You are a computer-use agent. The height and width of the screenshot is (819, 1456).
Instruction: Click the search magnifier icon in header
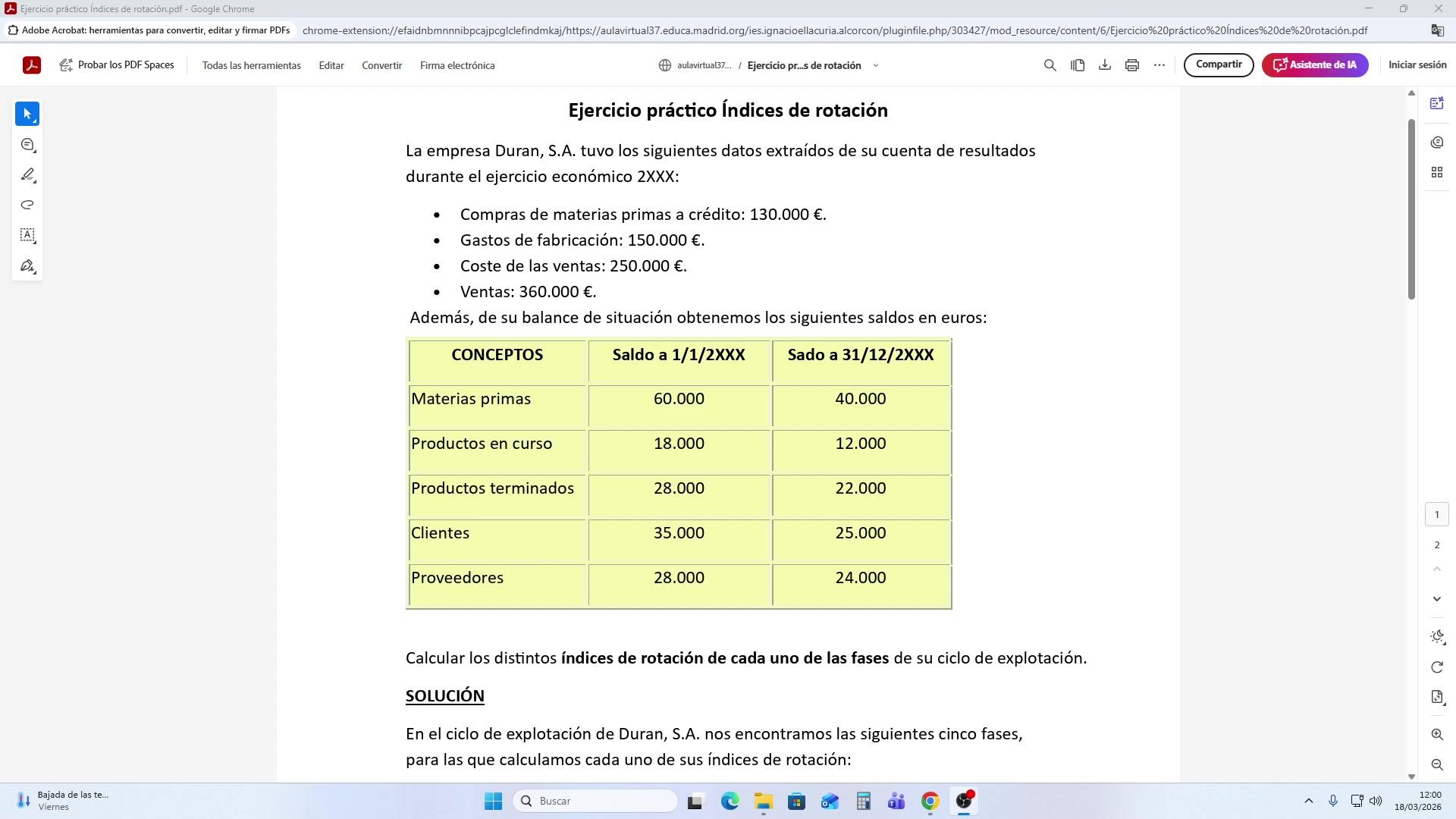[1050, 65]
